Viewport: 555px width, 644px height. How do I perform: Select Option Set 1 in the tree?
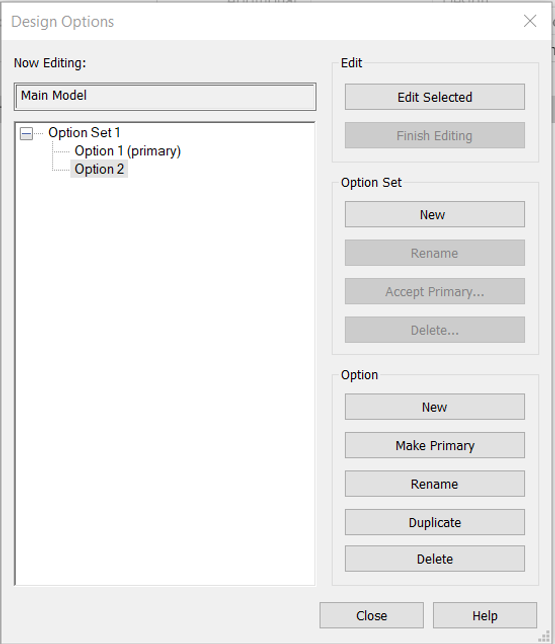pyautogui.click(x=84, y=133)
